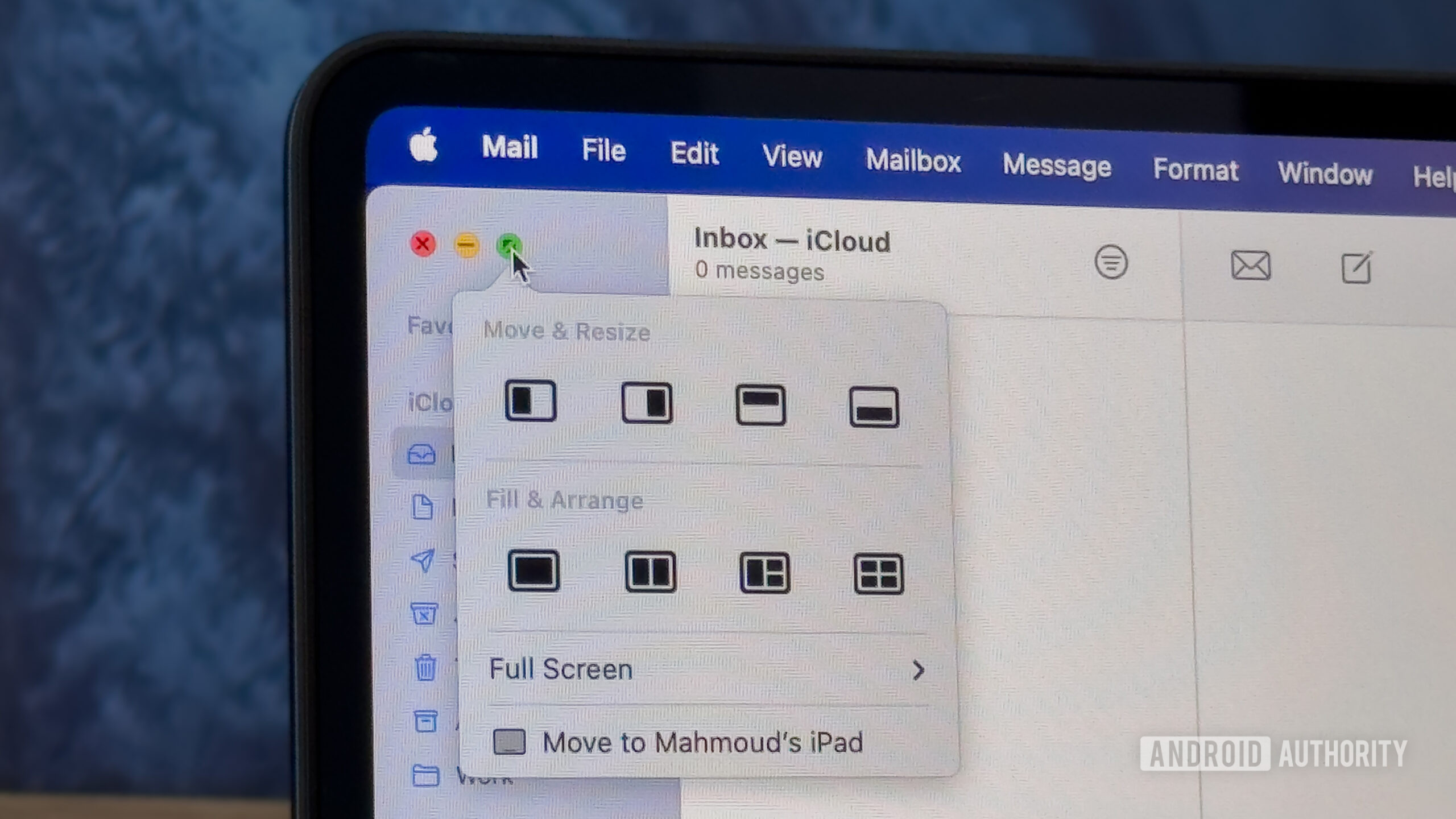Click Move to Mahmoud's iPad button
The image size is (1456, 819).
coord(702,742)
